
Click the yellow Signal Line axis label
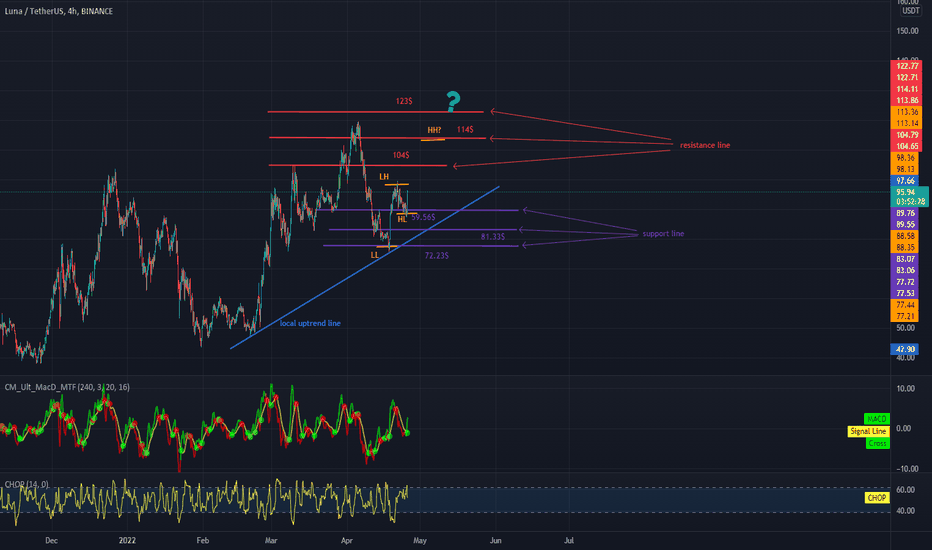[868, 431]
